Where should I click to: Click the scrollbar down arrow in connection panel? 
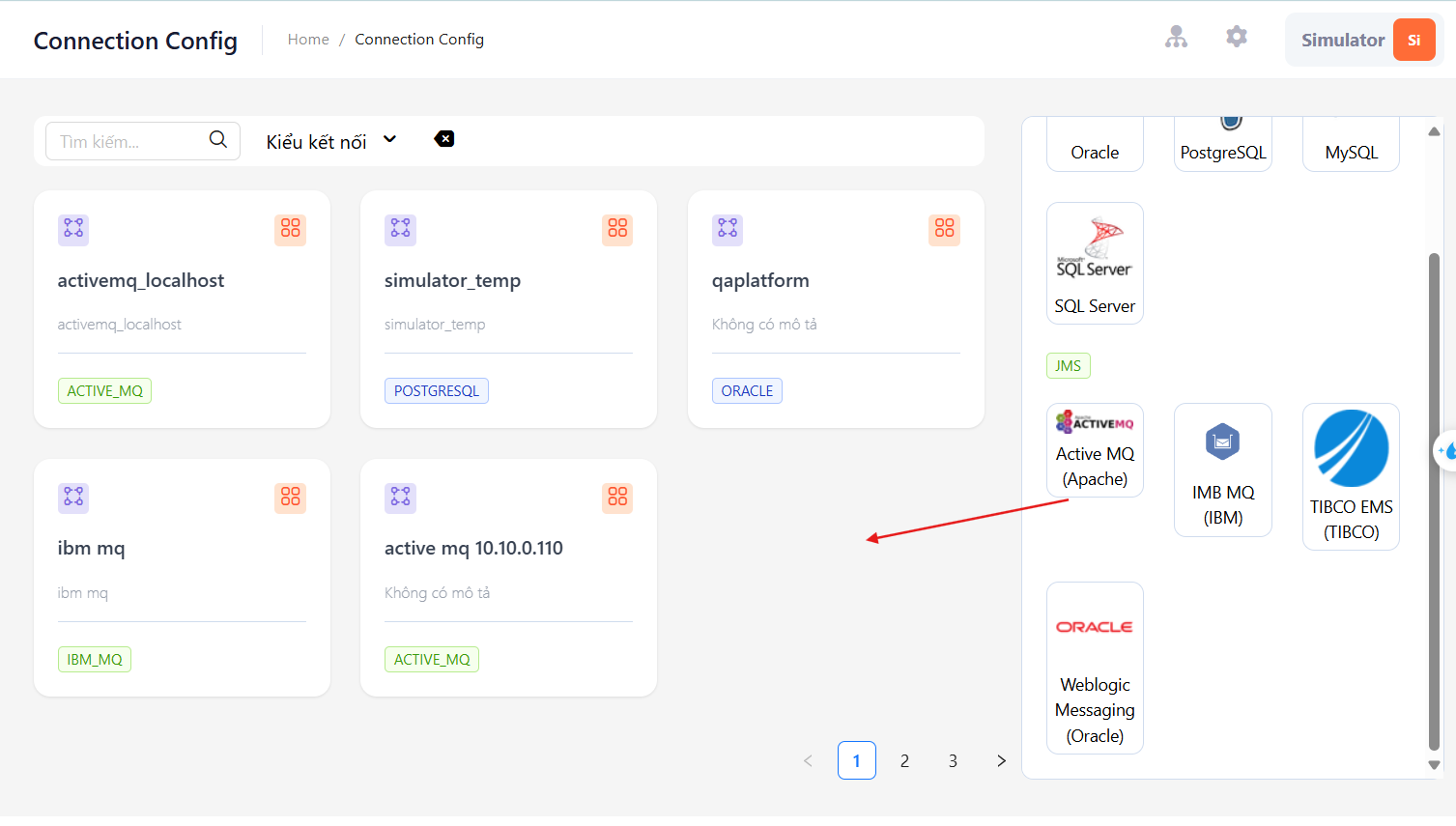[x=1434, y=764]
